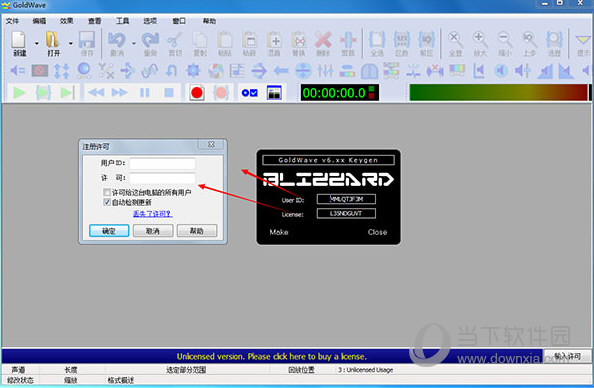The image size is (594, 388).
Task: Open the 选项 menu
Action: click(150, 21)
